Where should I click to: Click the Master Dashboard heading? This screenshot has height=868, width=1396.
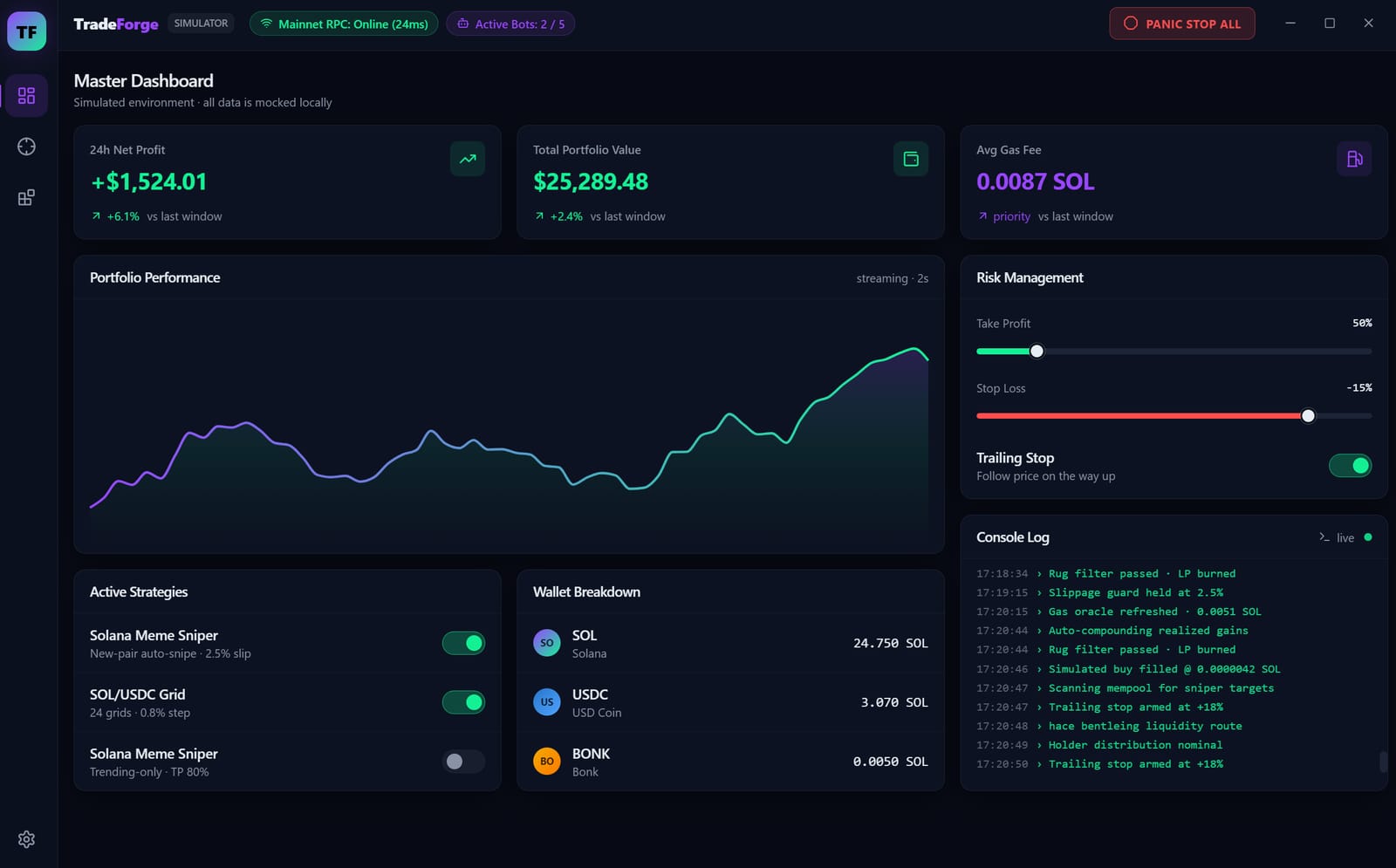(x=143, y=81)
